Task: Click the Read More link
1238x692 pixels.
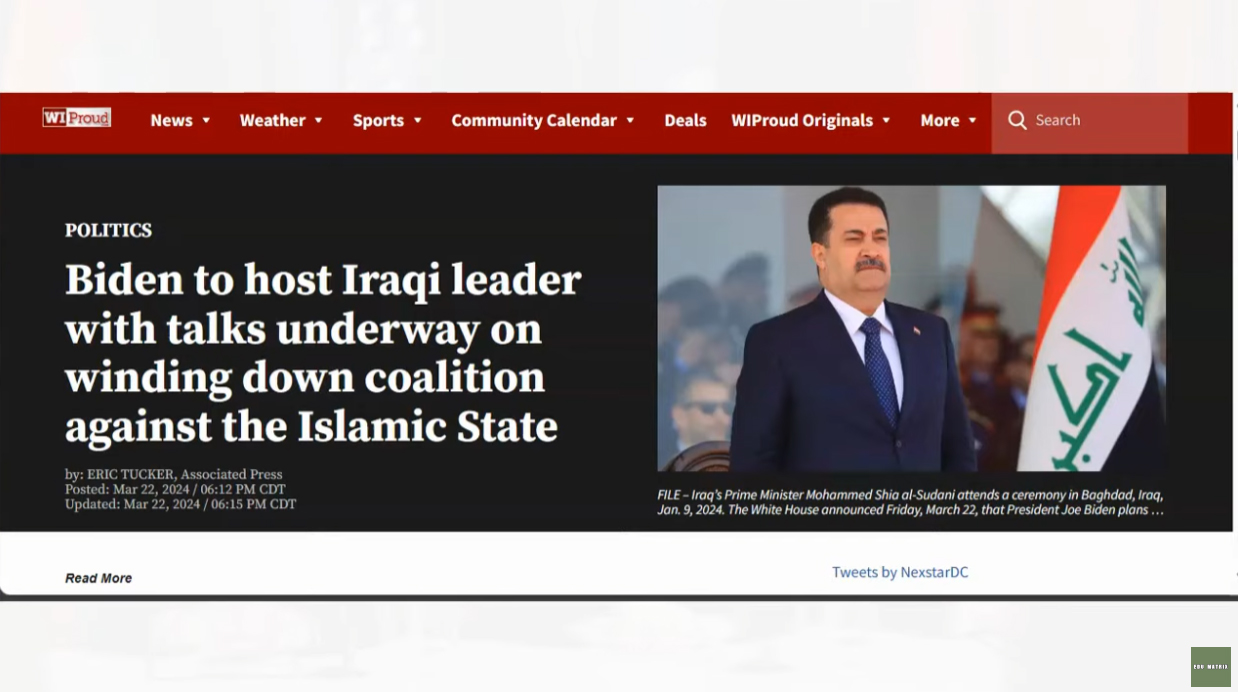Action: (x=98, y=578)
